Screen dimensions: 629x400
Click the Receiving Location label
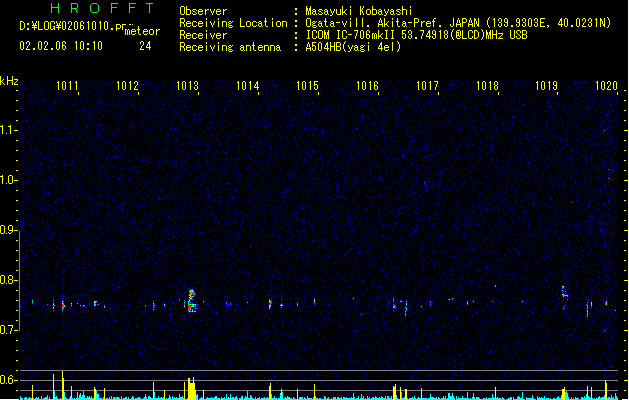tap(233, 23)
